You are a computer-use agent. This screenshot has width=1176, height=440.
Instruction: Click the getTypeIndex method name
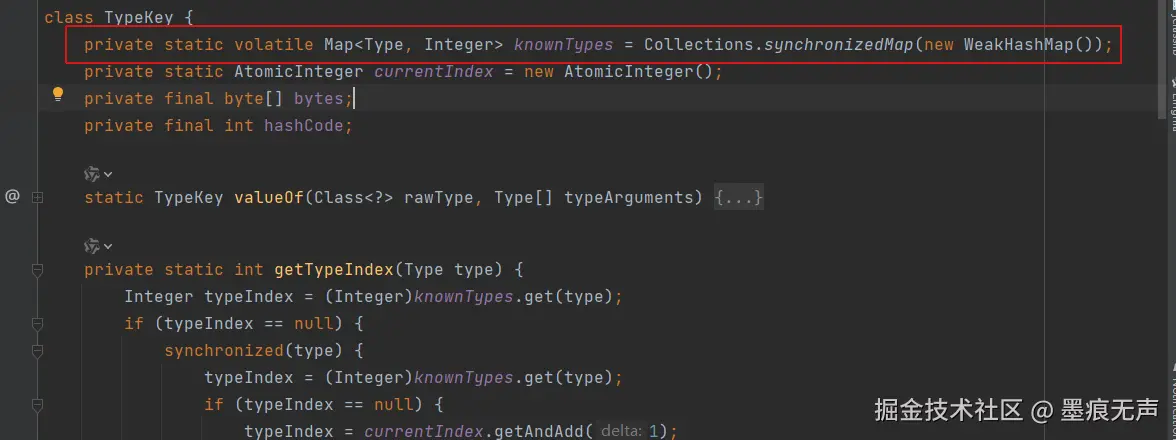pyautogui.click(x=334, y=270)
